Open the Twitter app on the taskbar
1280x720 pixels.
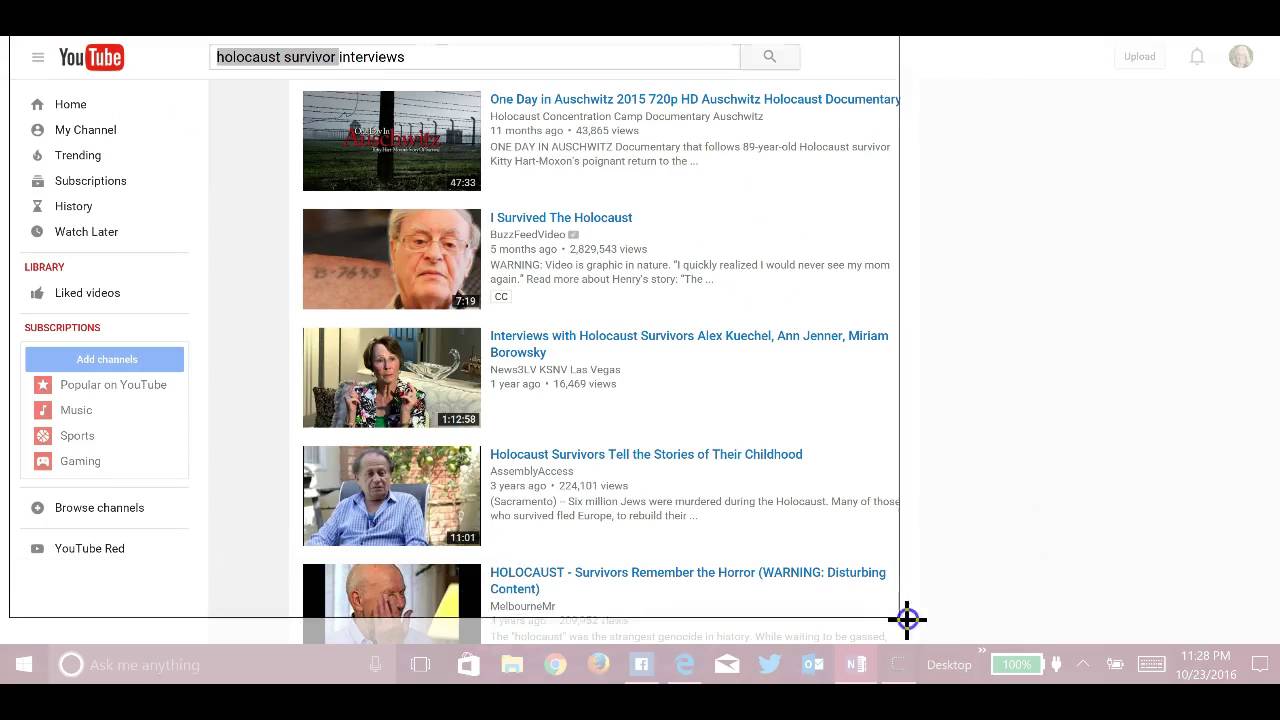pyautogui.click(x=770, y=664)
